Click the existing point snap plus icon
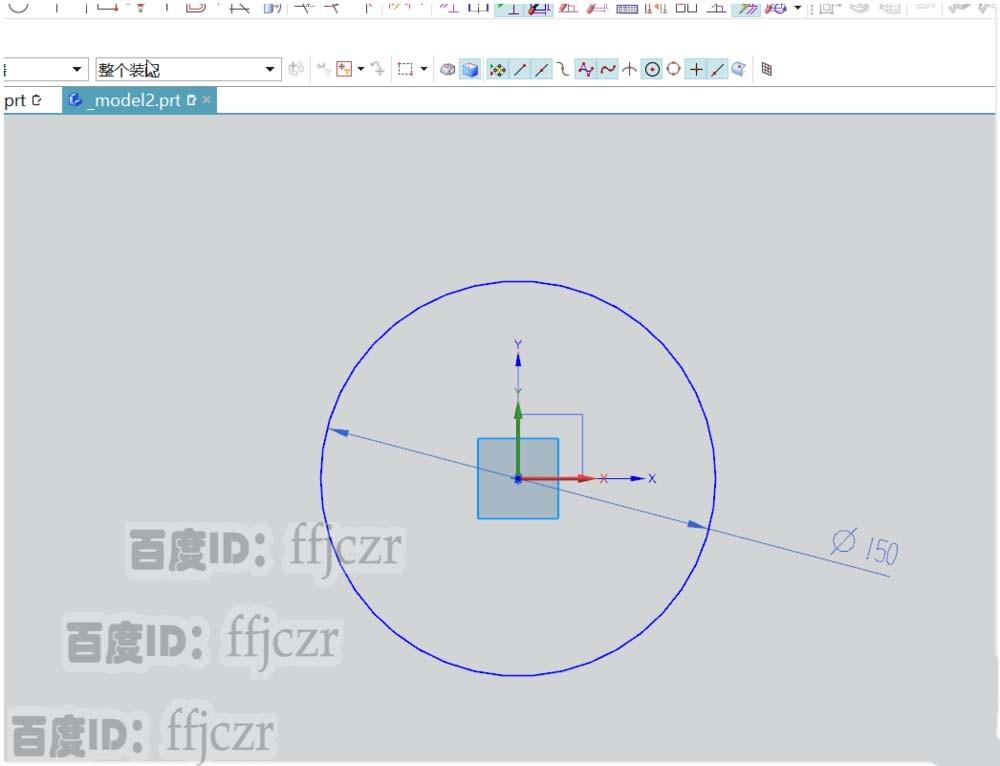The image size is (1000, 766). pyautogui.click(x=695, y=69)
